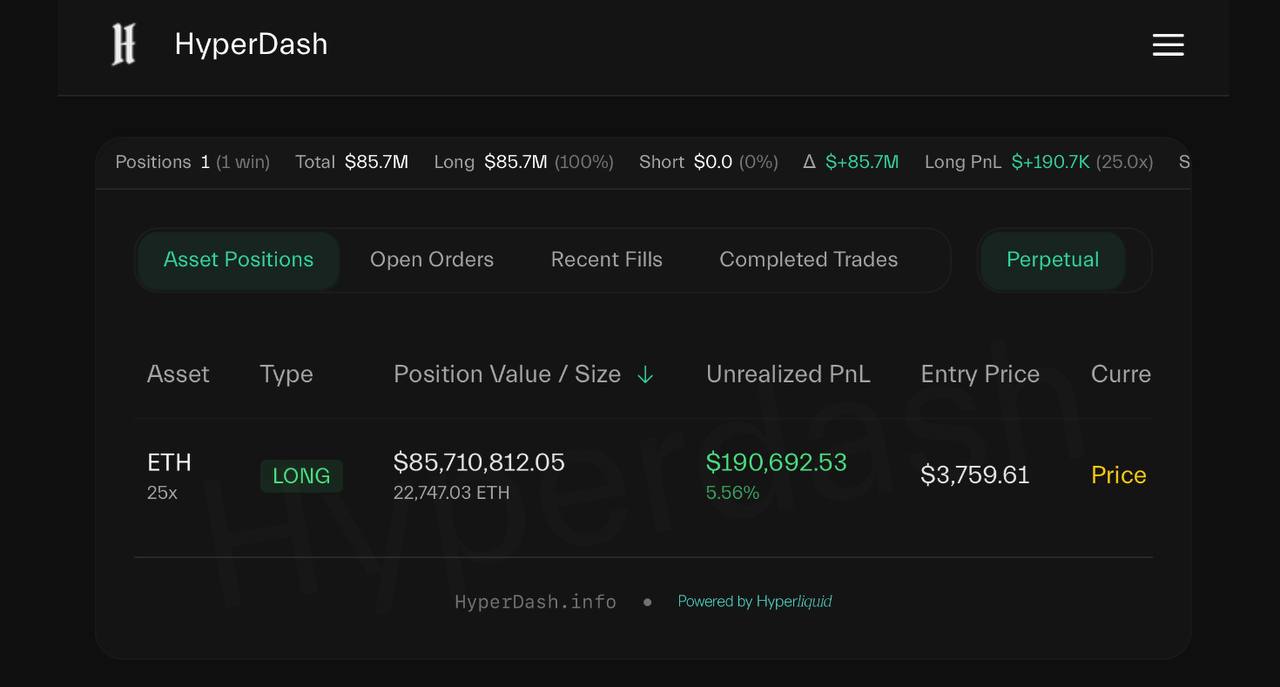Click the HyperDash title text
The image size is (1280, 687).
coord(251,44)
